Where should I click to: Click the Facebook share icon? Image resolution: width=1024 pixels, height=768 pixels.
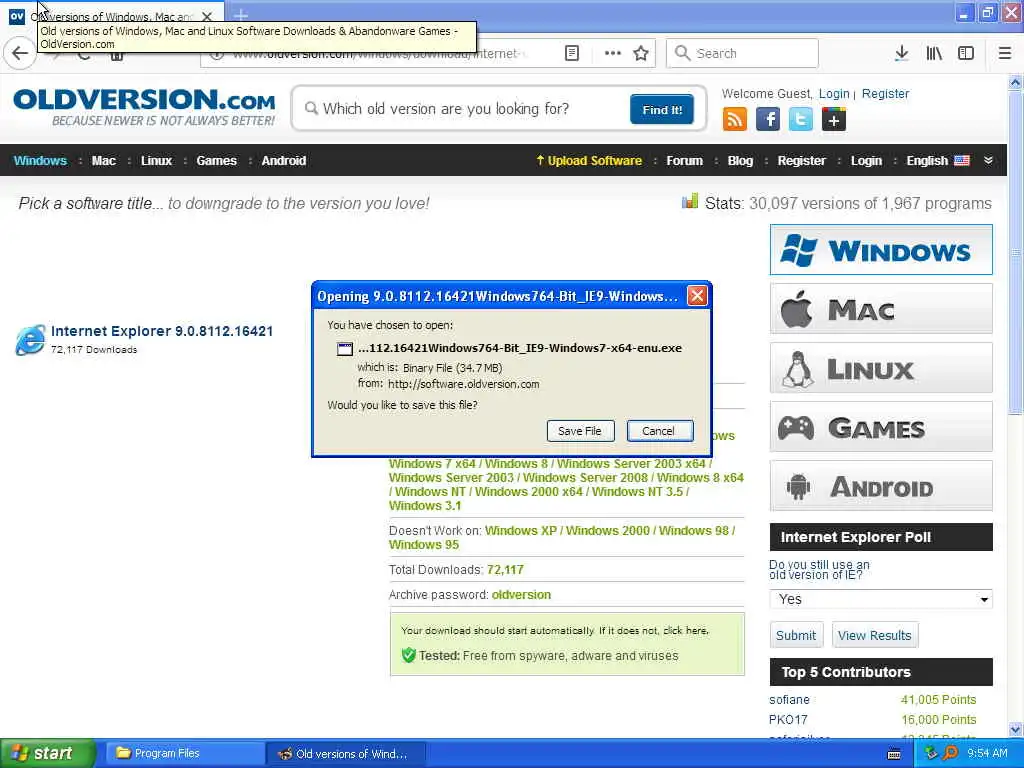click(768, 120)
